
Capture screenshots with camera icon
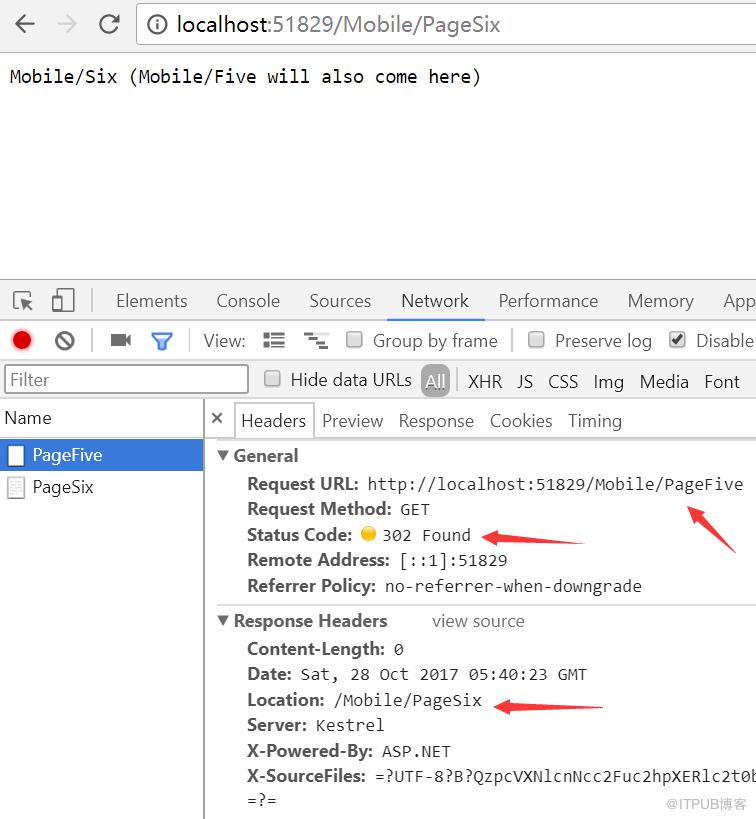(121, 341)
